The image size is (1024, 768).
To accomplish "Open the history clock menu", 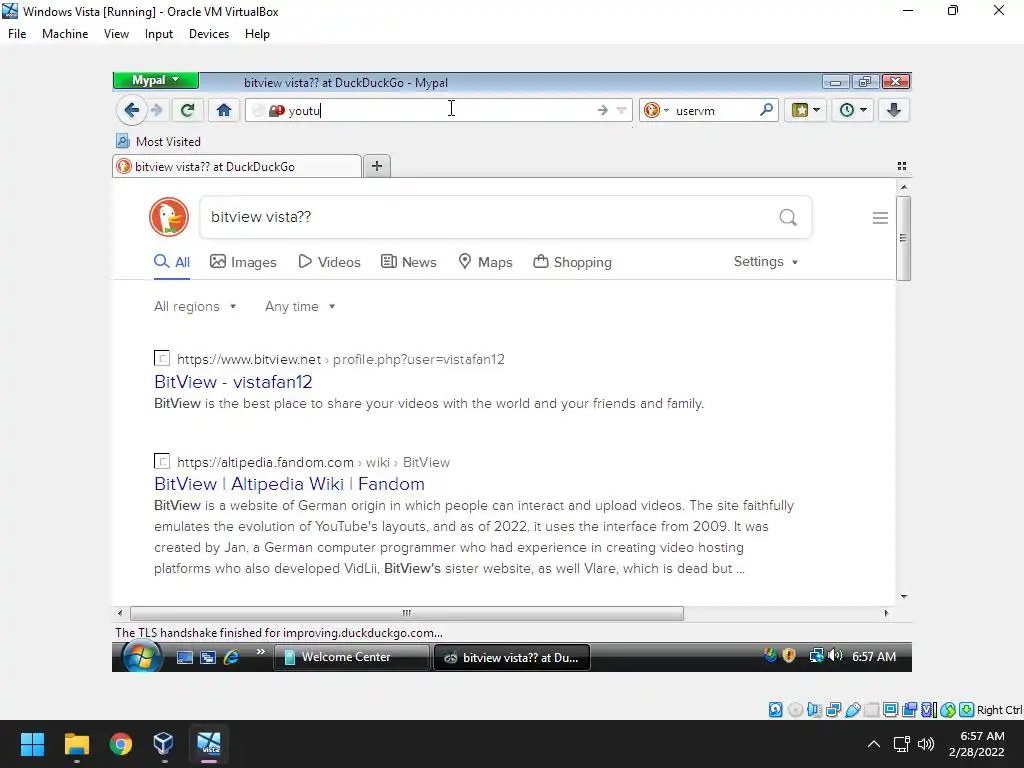I will coord(852,110).
